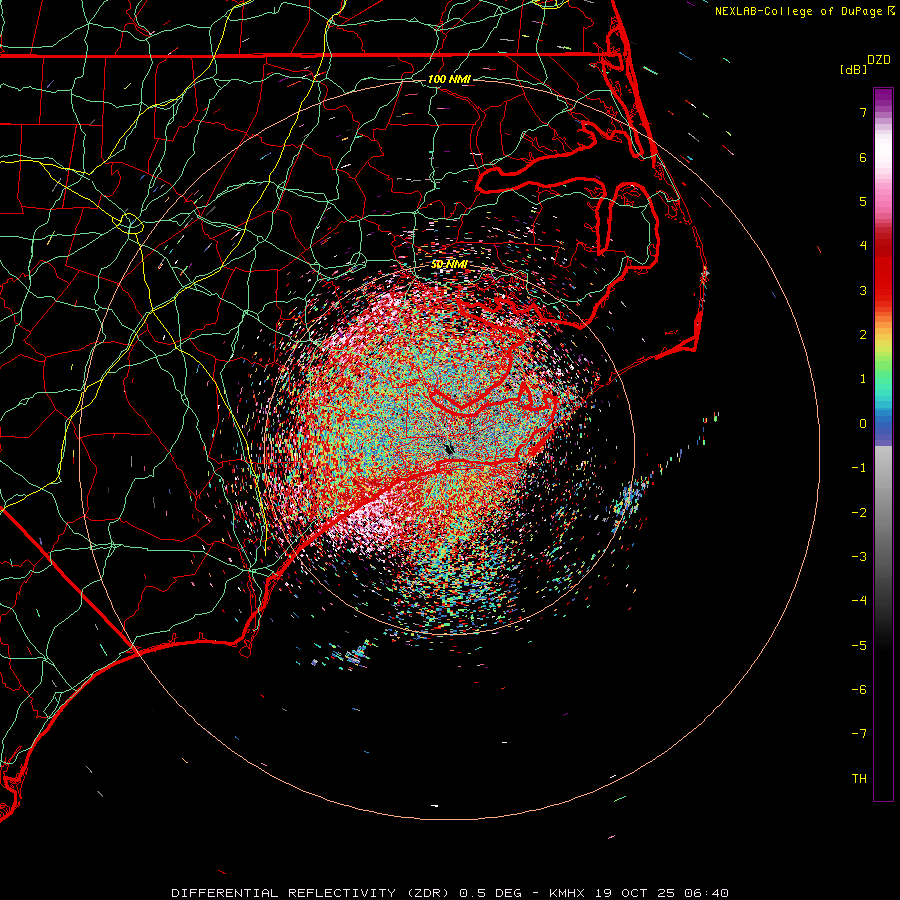
Task: Click the DZD colorbar title
Action: (879, 60)
